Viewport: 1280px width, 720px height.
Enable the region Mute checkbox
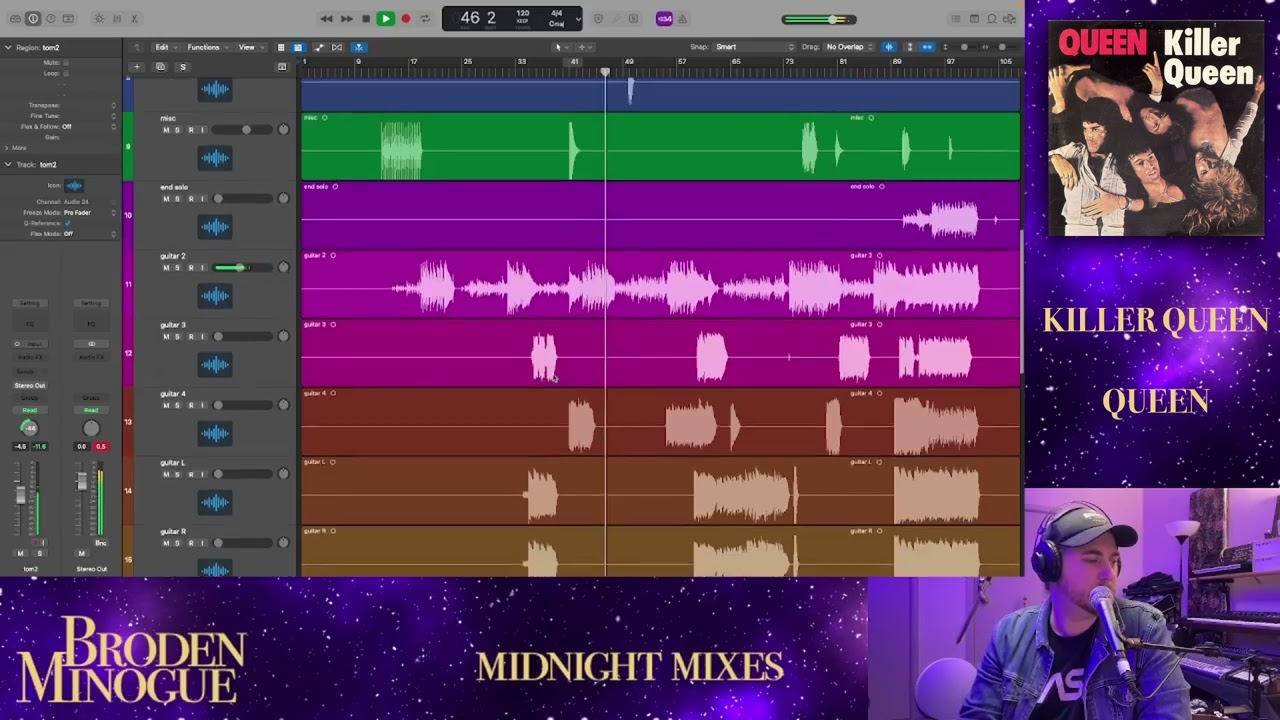click(66, 63)
